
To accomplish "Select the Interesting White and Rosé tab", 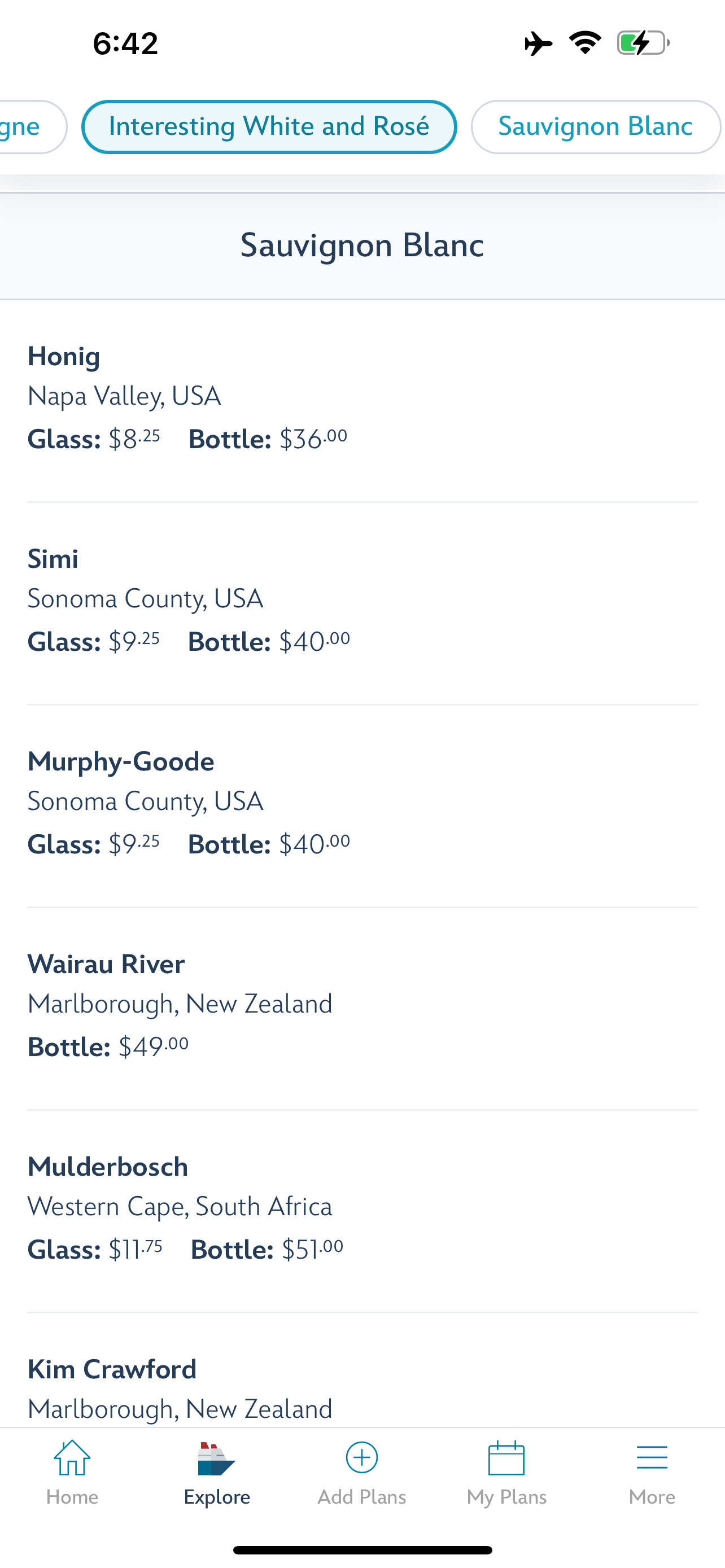I will (269, 126).
